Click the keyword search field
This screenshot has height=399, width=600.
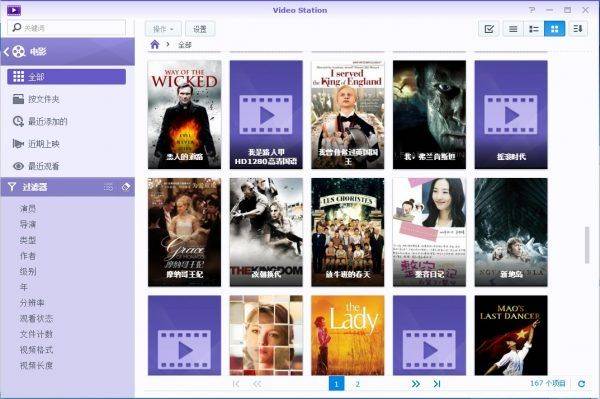67,28
